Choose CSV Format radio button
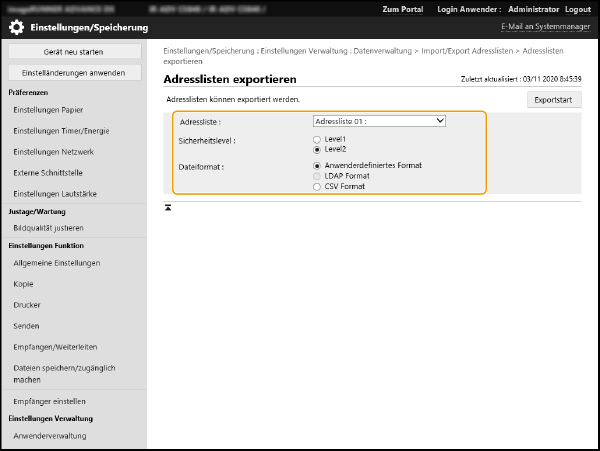Viewport: 600px width, 451px height. coord(318,186)
